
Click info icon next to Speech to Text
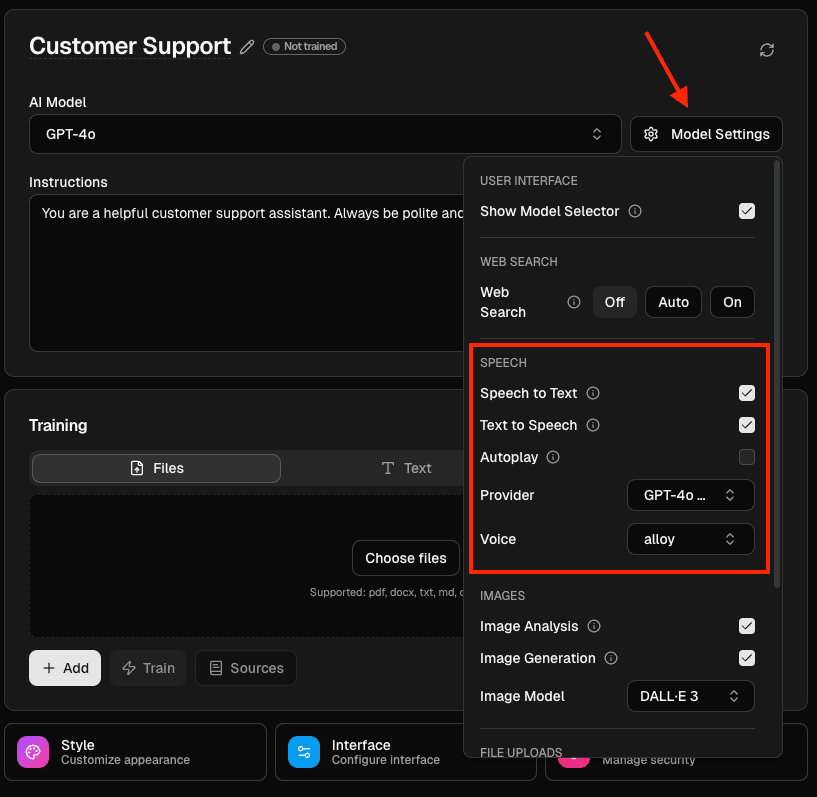point(593,393)
